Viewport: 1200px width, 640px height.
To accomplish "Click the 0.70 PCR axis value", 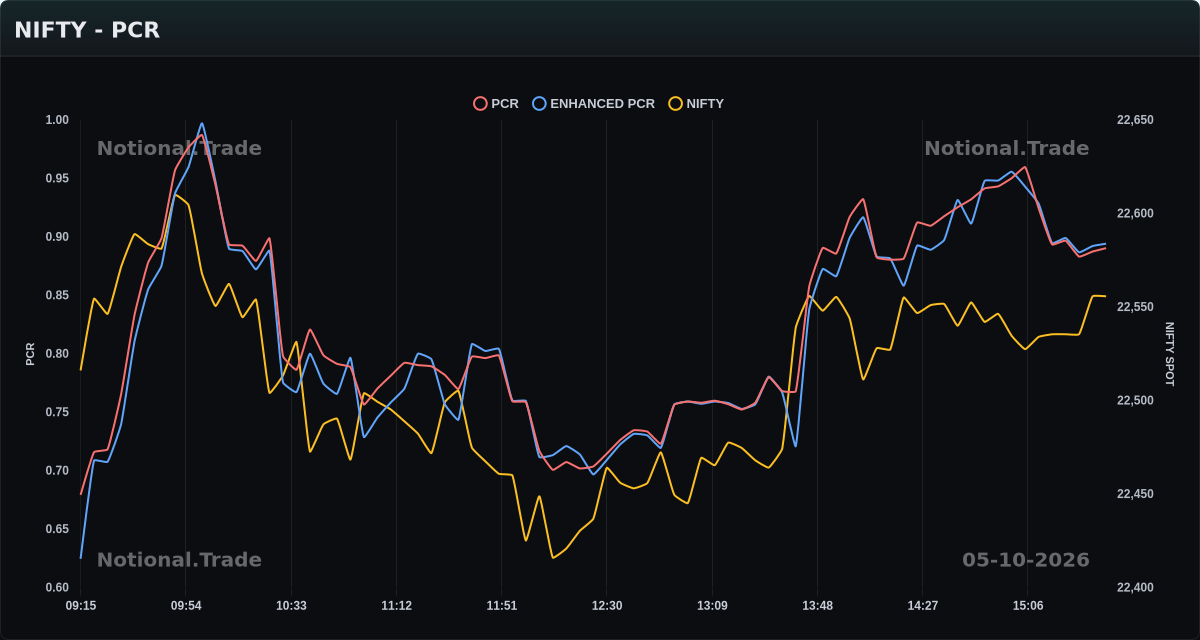I will tap(57, 471).
